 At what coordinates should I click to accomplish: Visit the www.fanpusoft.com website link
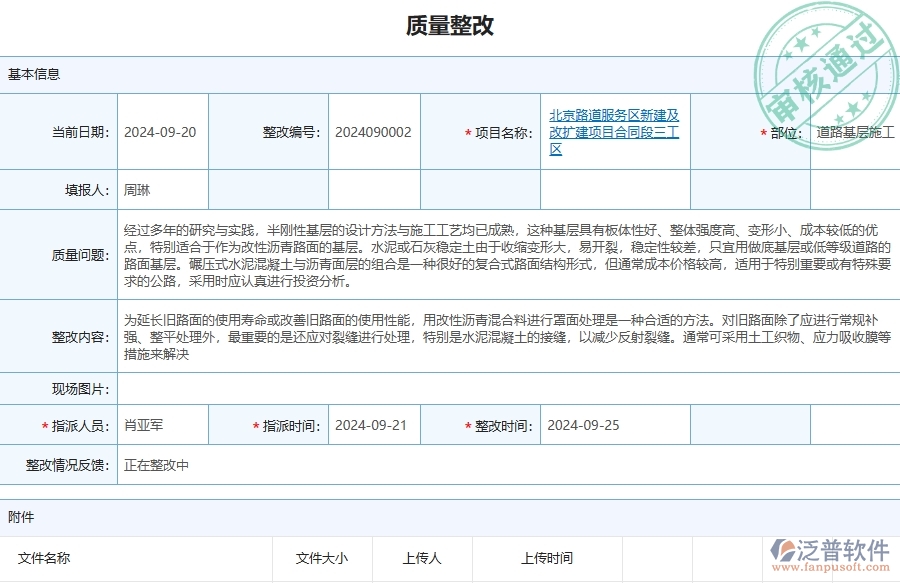coord(830,565)
